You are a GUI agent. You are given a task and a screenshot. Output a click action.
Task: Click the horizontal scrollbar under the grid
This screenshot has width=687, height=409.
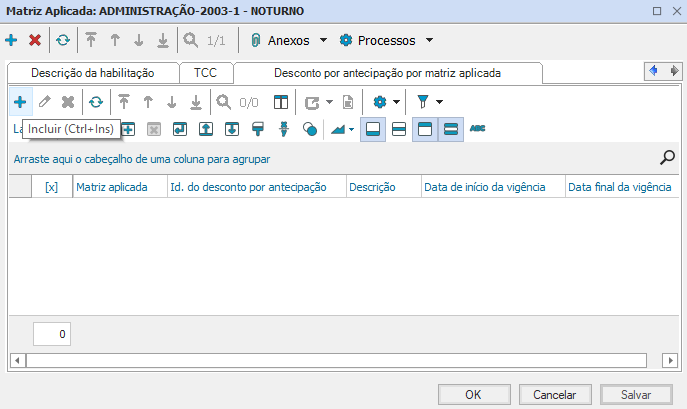(340, 359)
